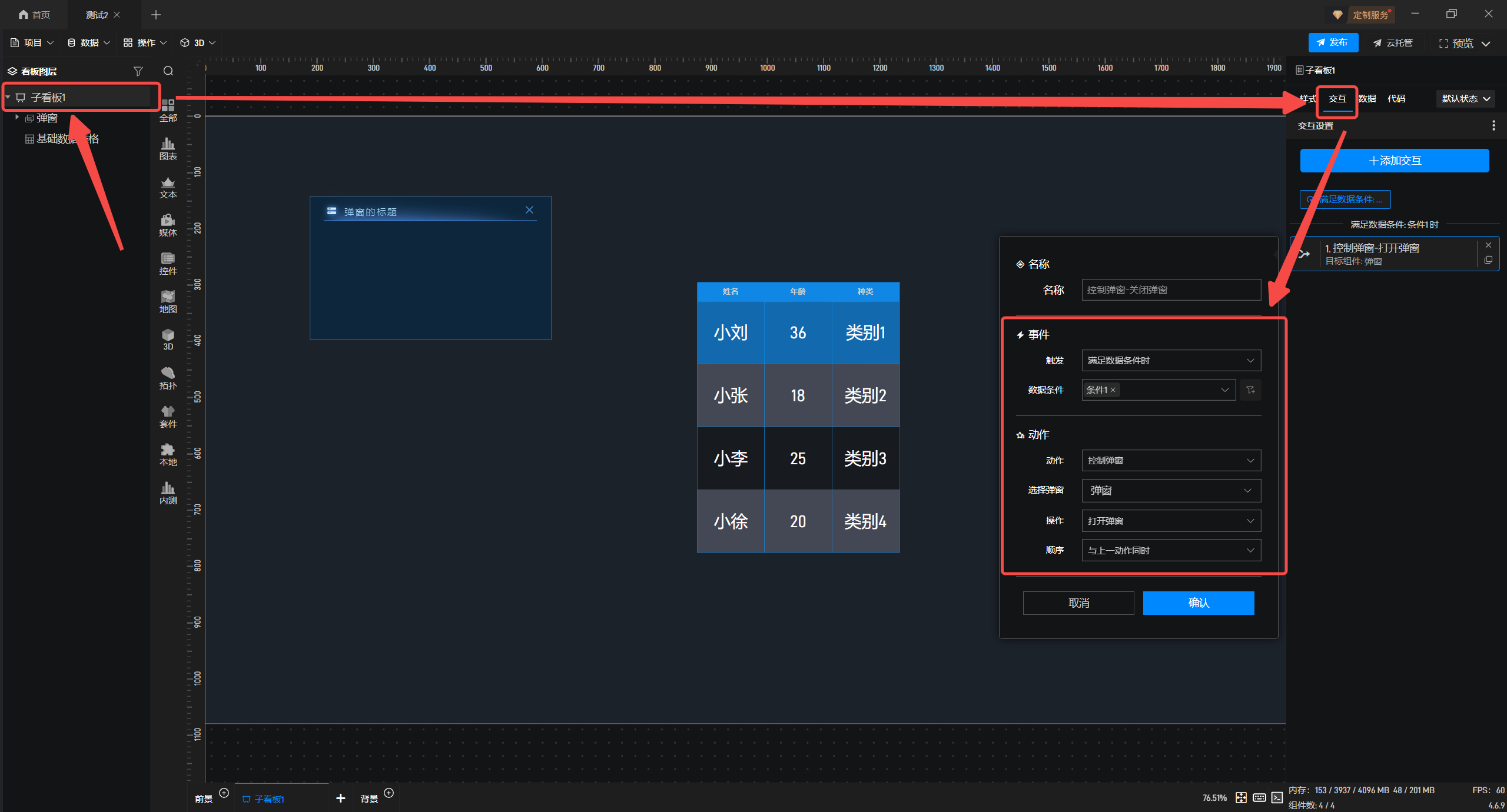The height and width of the screenshot is (812, 1507).
Task: Open the 默认状态 state dropdown
Action: coord(1465,98)
